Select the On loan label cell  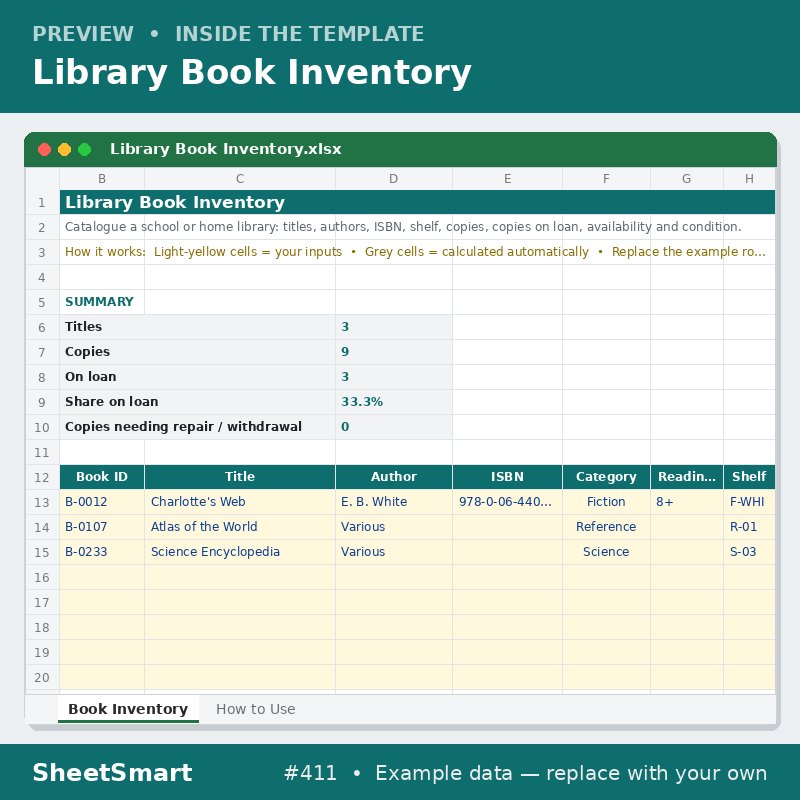pyautogui.click(x=197, y=377)
